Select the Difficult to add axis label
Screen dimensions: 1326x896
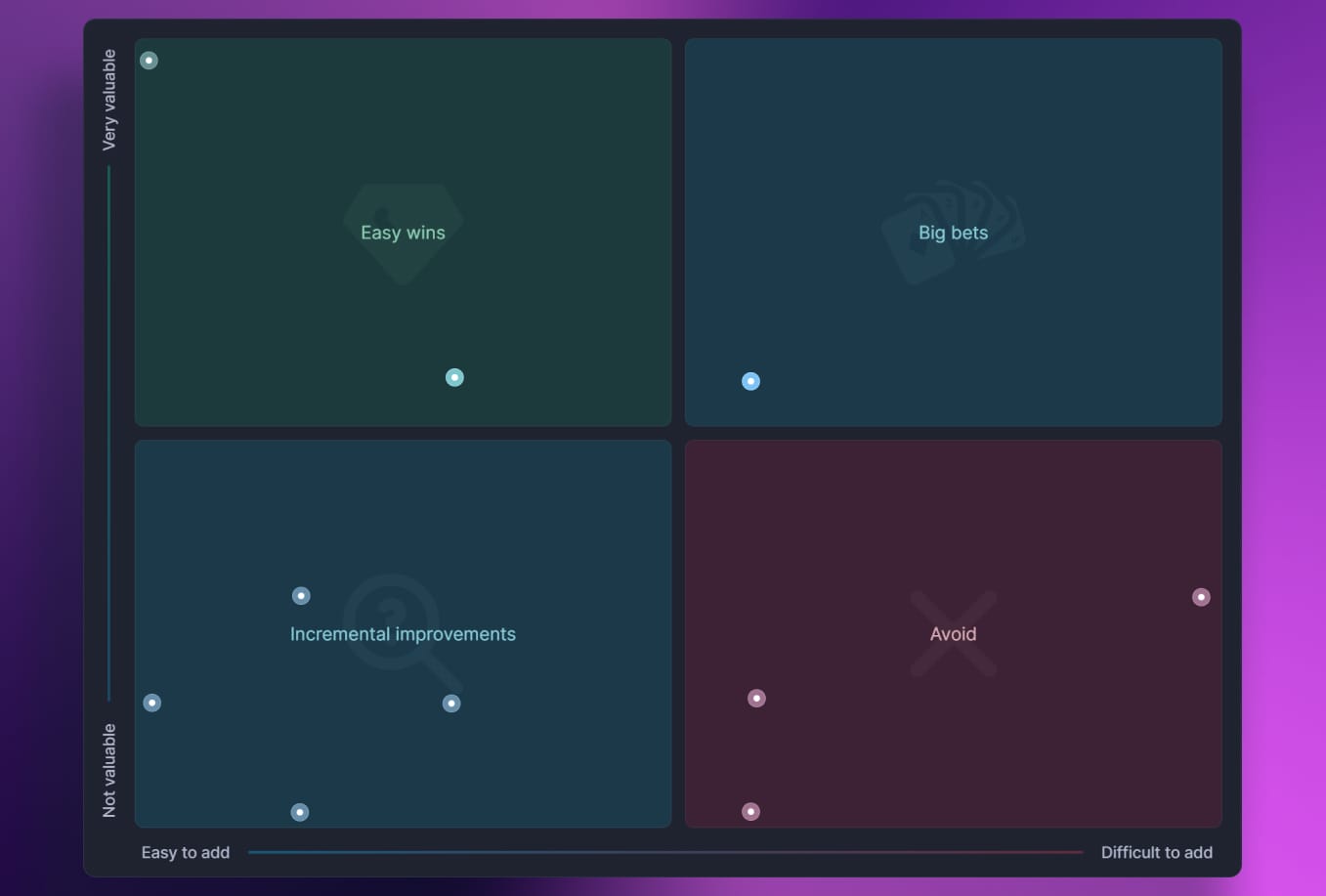pos(1157,852)
